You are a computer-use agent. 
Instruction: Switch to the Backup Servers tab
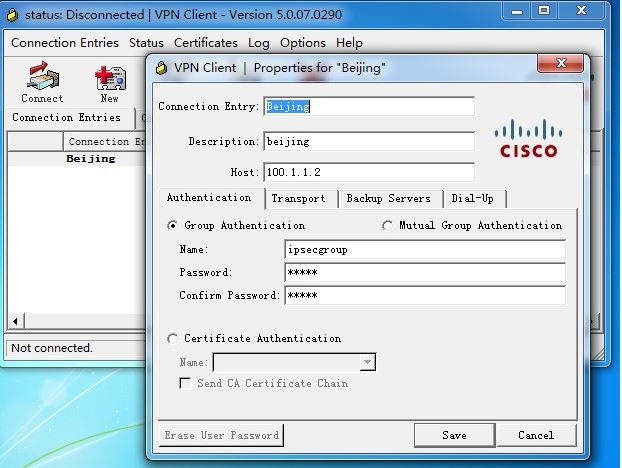(x=389, y=199)
